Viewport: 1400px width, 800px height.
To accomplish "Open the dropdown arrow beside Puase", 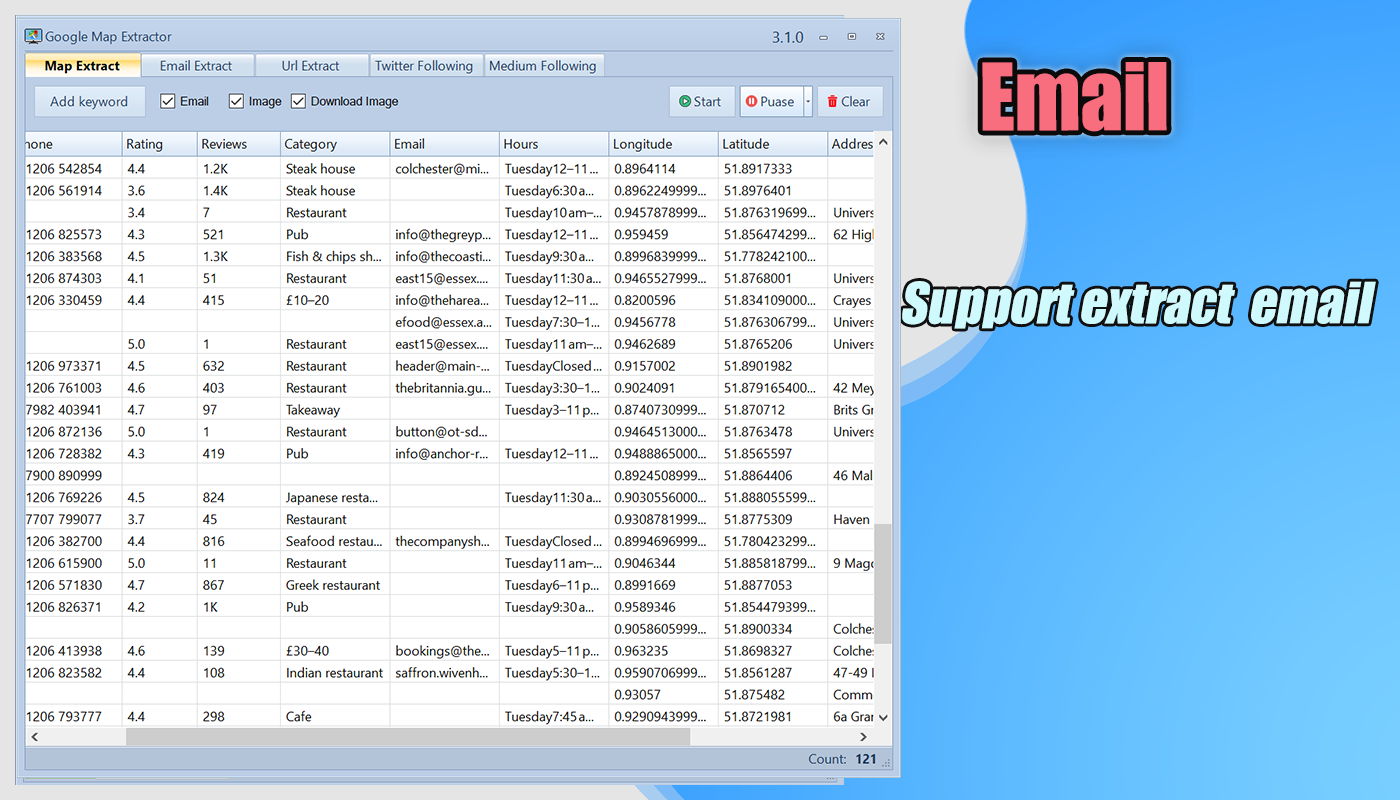I will pos(808,101).
